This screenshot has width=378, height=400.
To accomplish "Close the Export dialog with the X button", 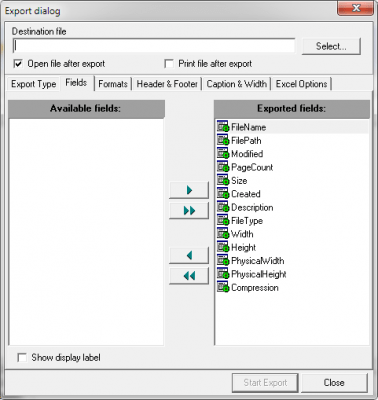I will pos(355,8).
